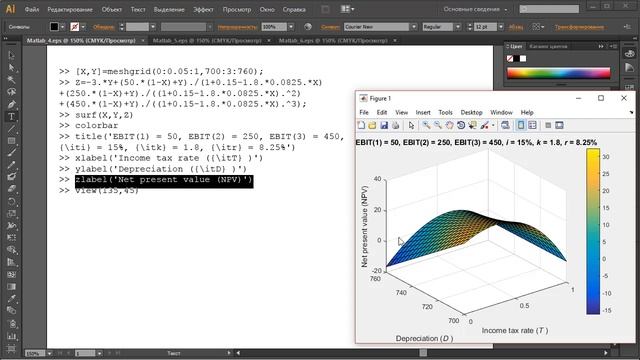Open the Desktop menu in Figure 1

pyautogui.click(x=471, y=112)
